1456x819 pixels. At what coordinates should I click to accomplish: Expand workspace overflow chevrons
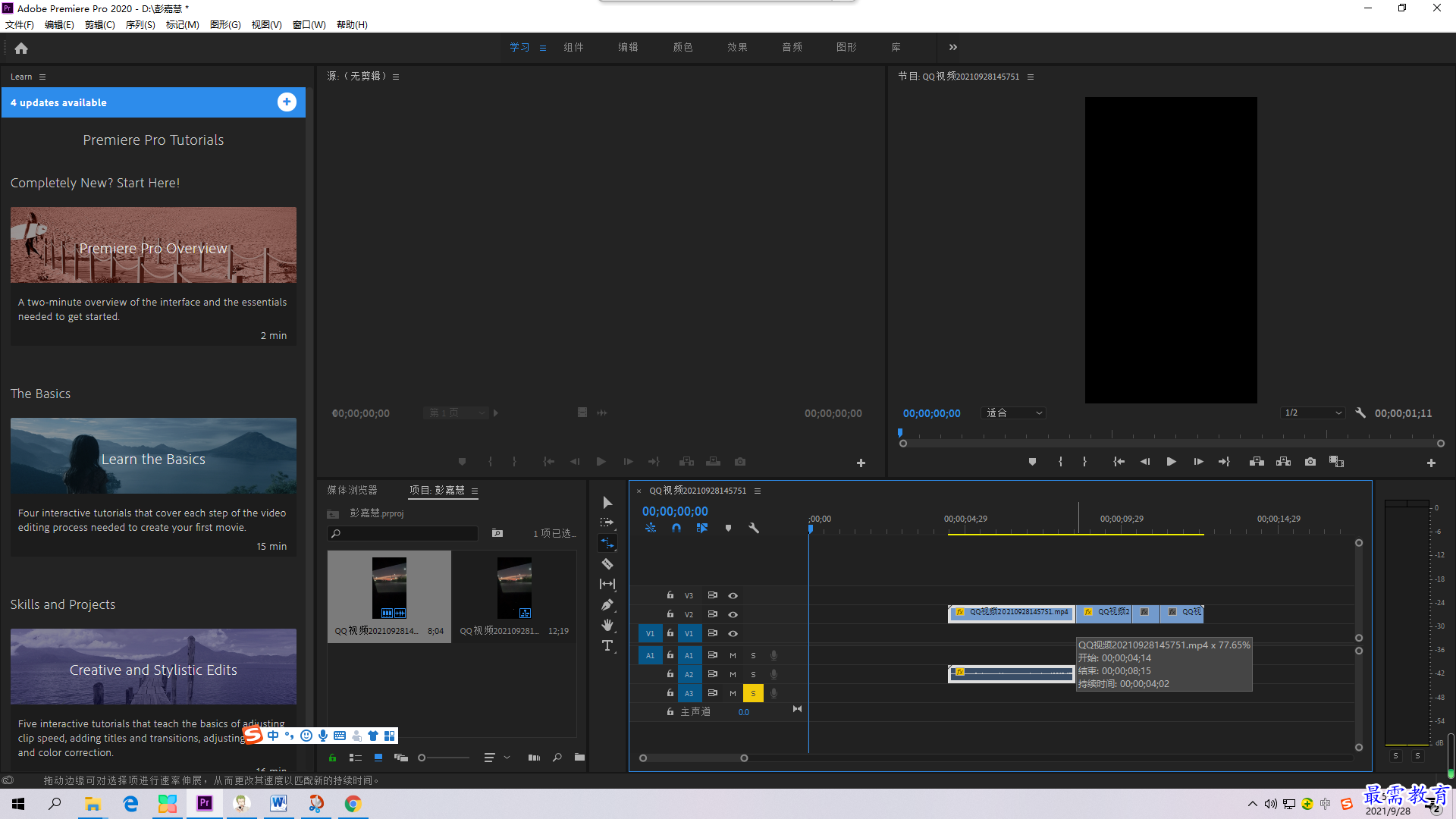coord(953,47)
